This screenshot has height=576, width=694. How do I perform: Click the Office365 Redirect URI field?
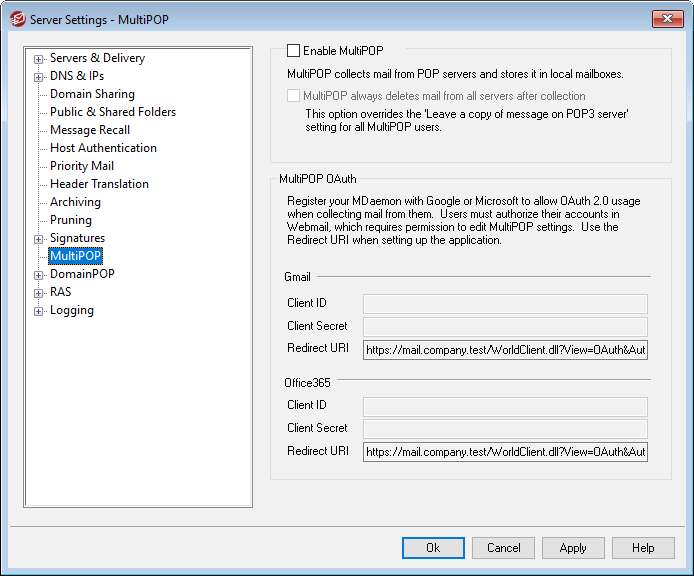click(x=505, y=452)
